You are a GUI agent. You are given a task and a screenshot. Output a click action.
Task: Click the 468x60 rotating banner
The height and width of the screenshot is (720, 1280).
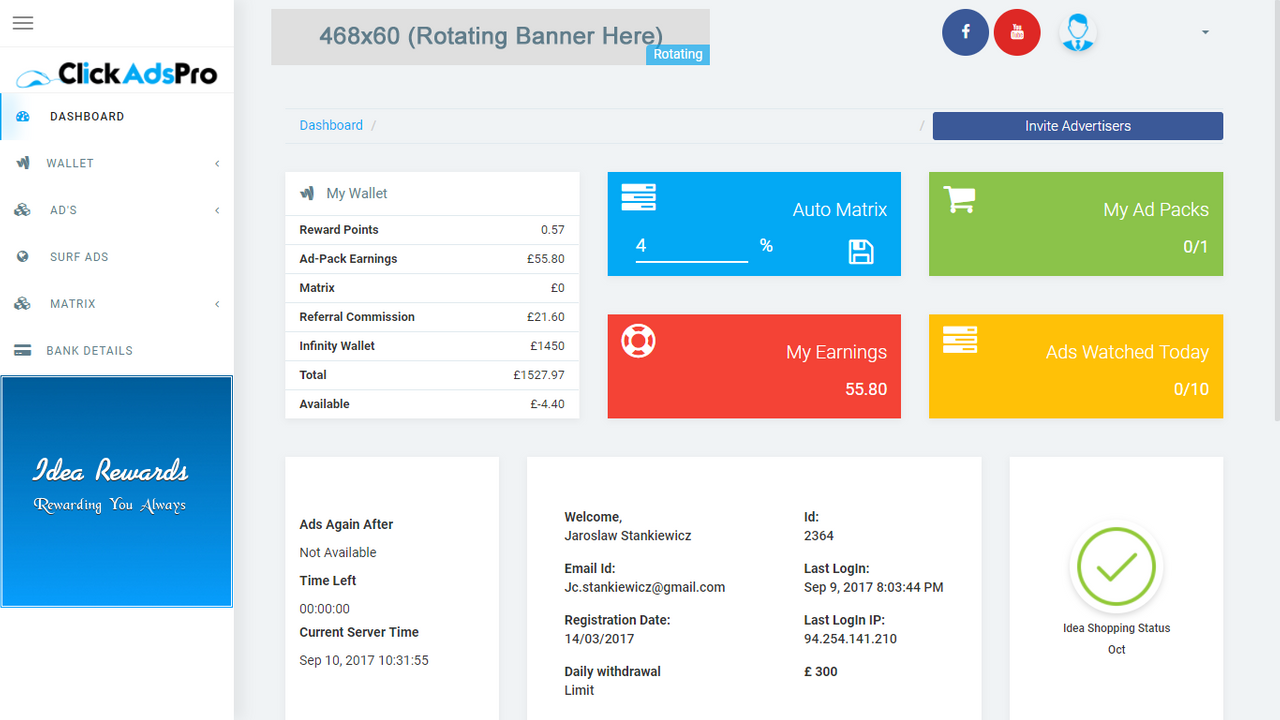(x=490, y=37)
